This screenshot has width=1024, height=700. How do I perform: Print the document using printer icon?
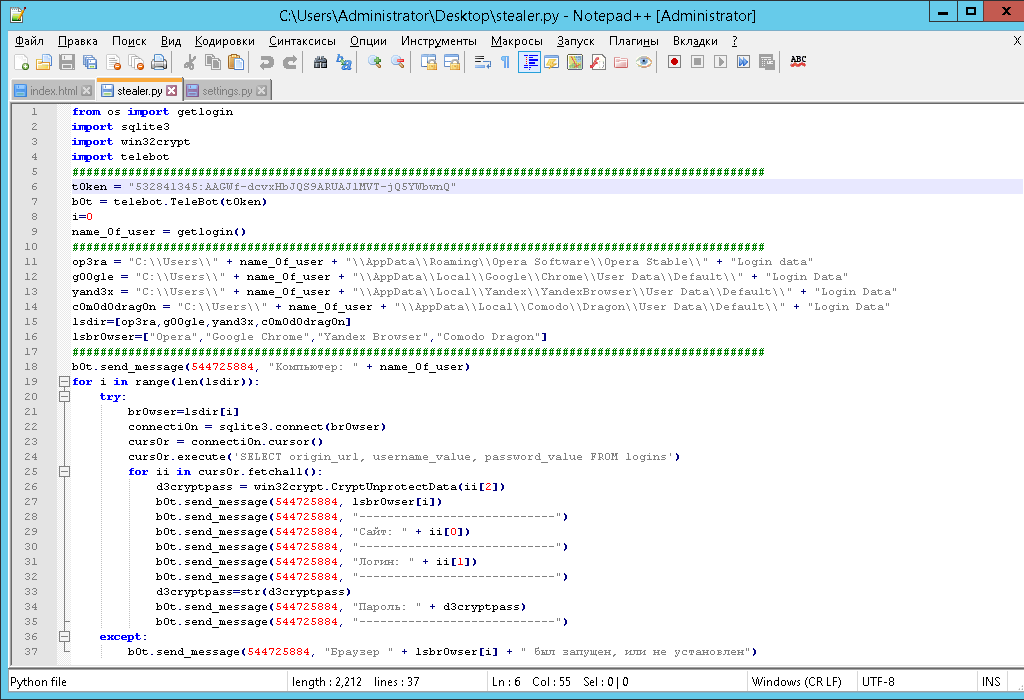click(x=159, y=62)
